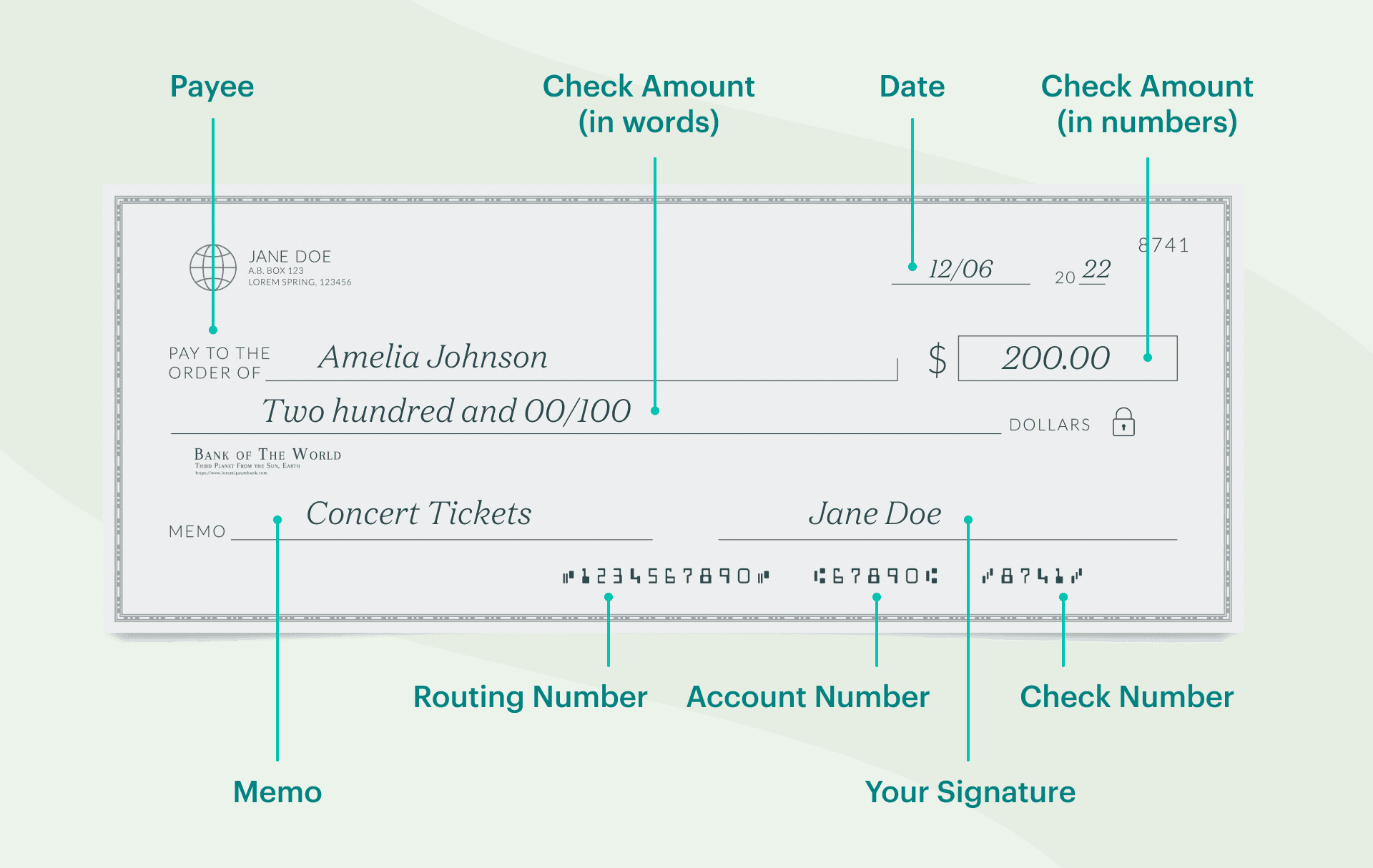Click the 'Bank of The World' name
Viewport: 1373px width, 868px height.
pyautogui.click(x=267, y=455)
